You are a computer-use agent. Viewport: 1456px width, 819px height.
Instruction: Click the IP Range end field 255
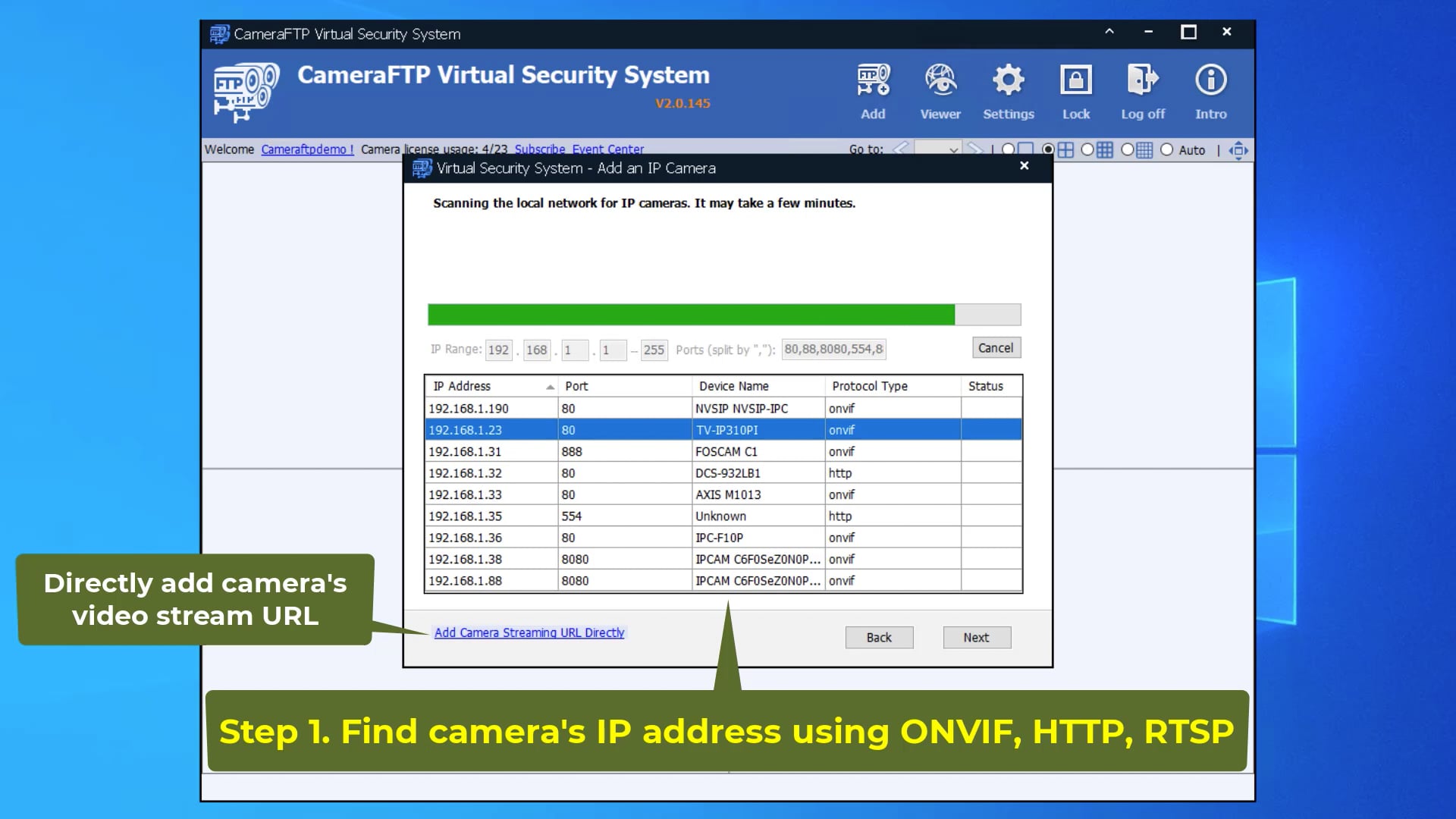654,350
